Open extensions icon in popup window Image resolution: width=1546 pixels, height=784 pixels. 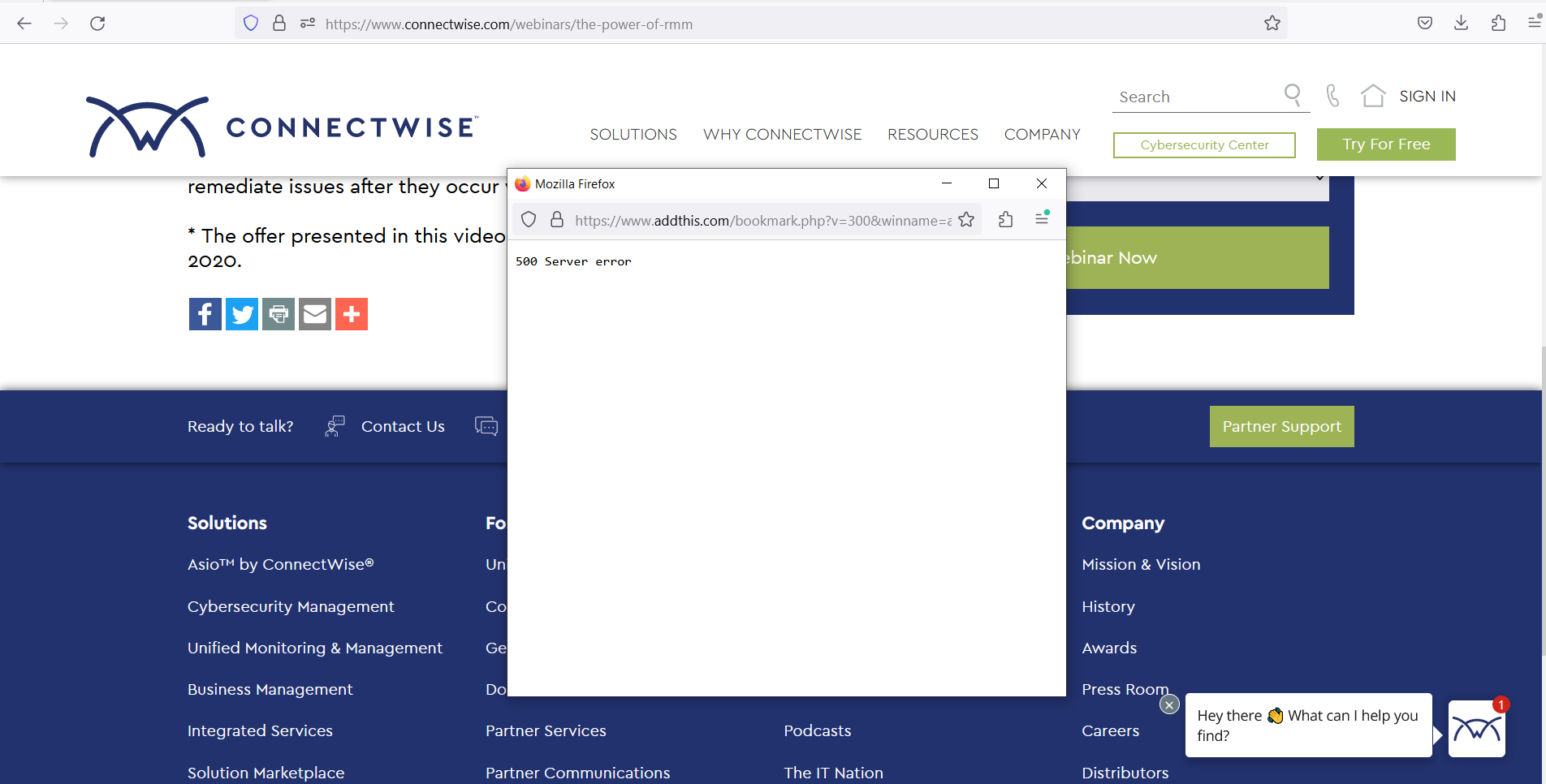click(x=1005, y=219)
